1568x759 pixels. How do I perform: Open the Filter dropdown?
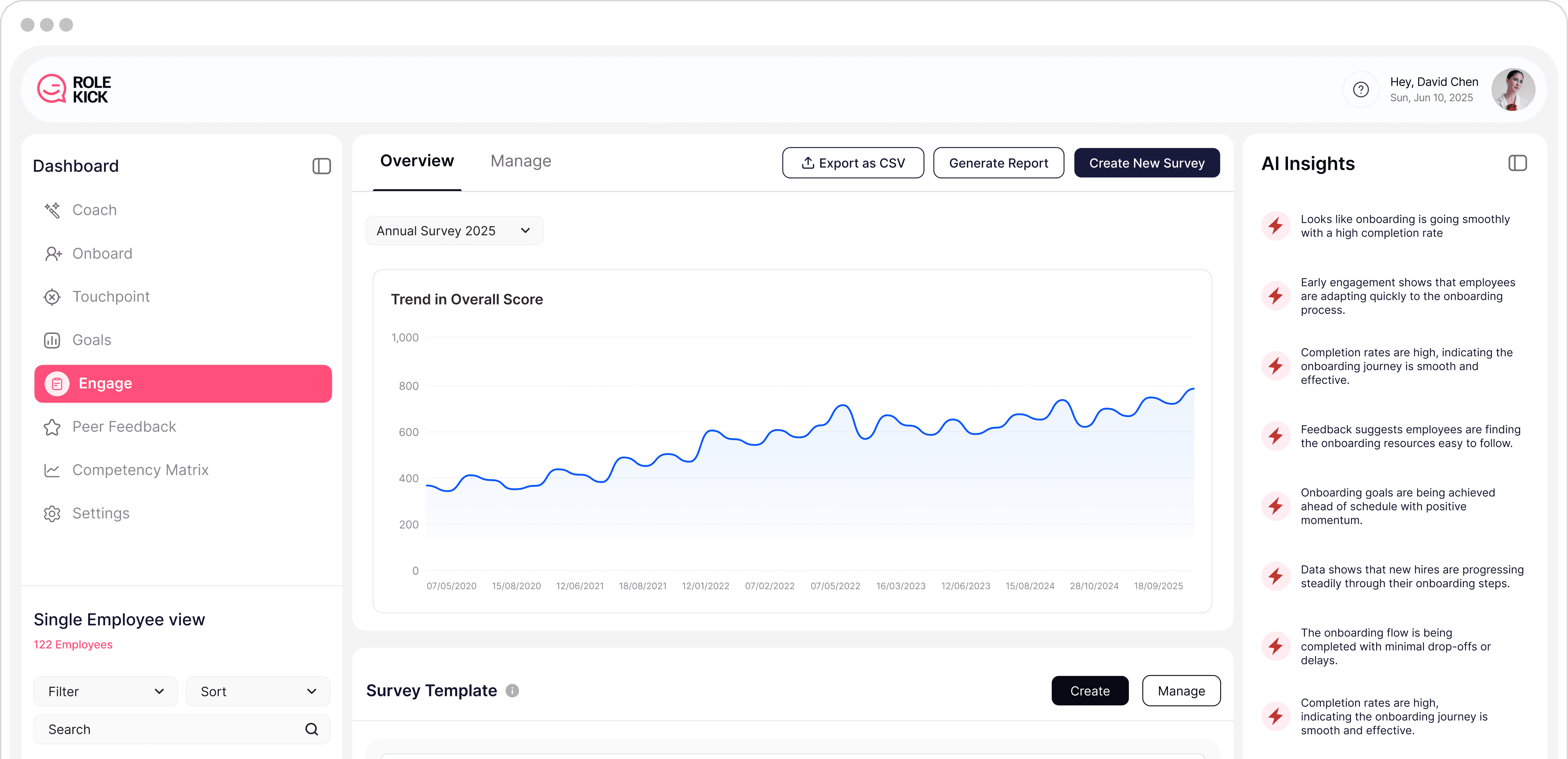(105, 692)
